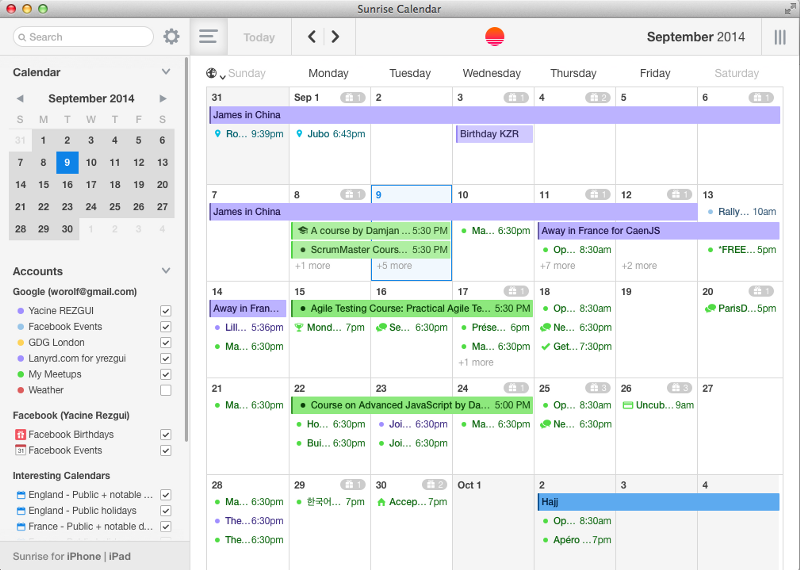Screen dimensions: 800x570
Task: Open the iPhone link in footer
Action: [83, 556]
